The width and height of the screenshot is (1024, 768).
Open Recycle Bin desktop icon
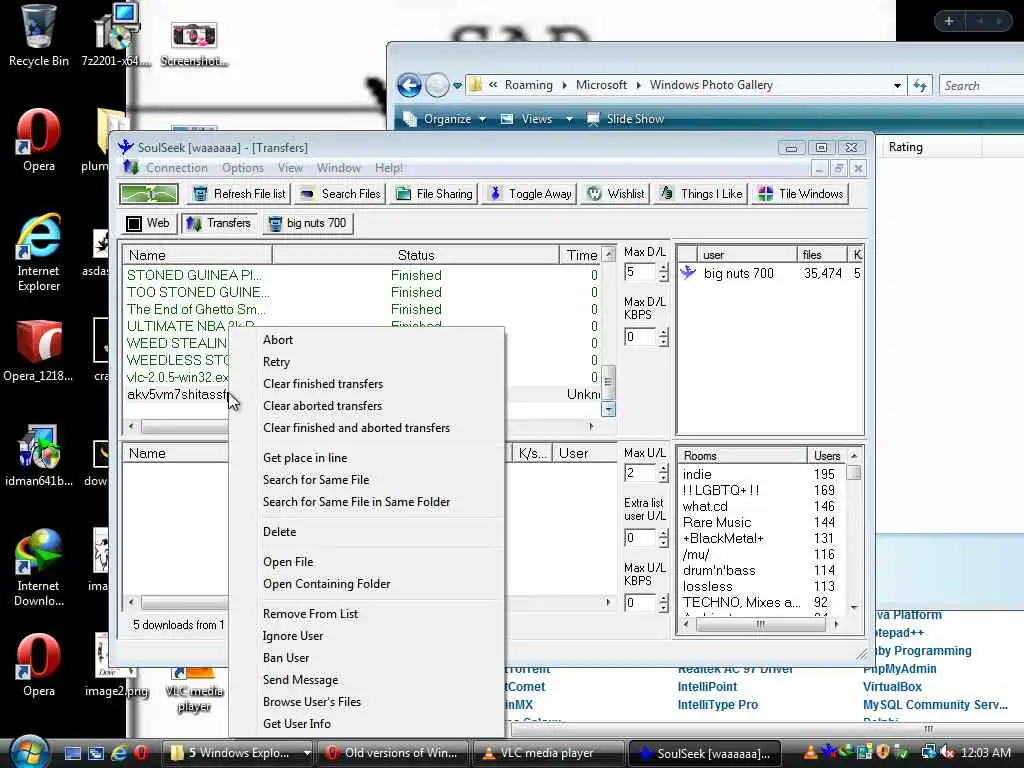click(39, 36)
